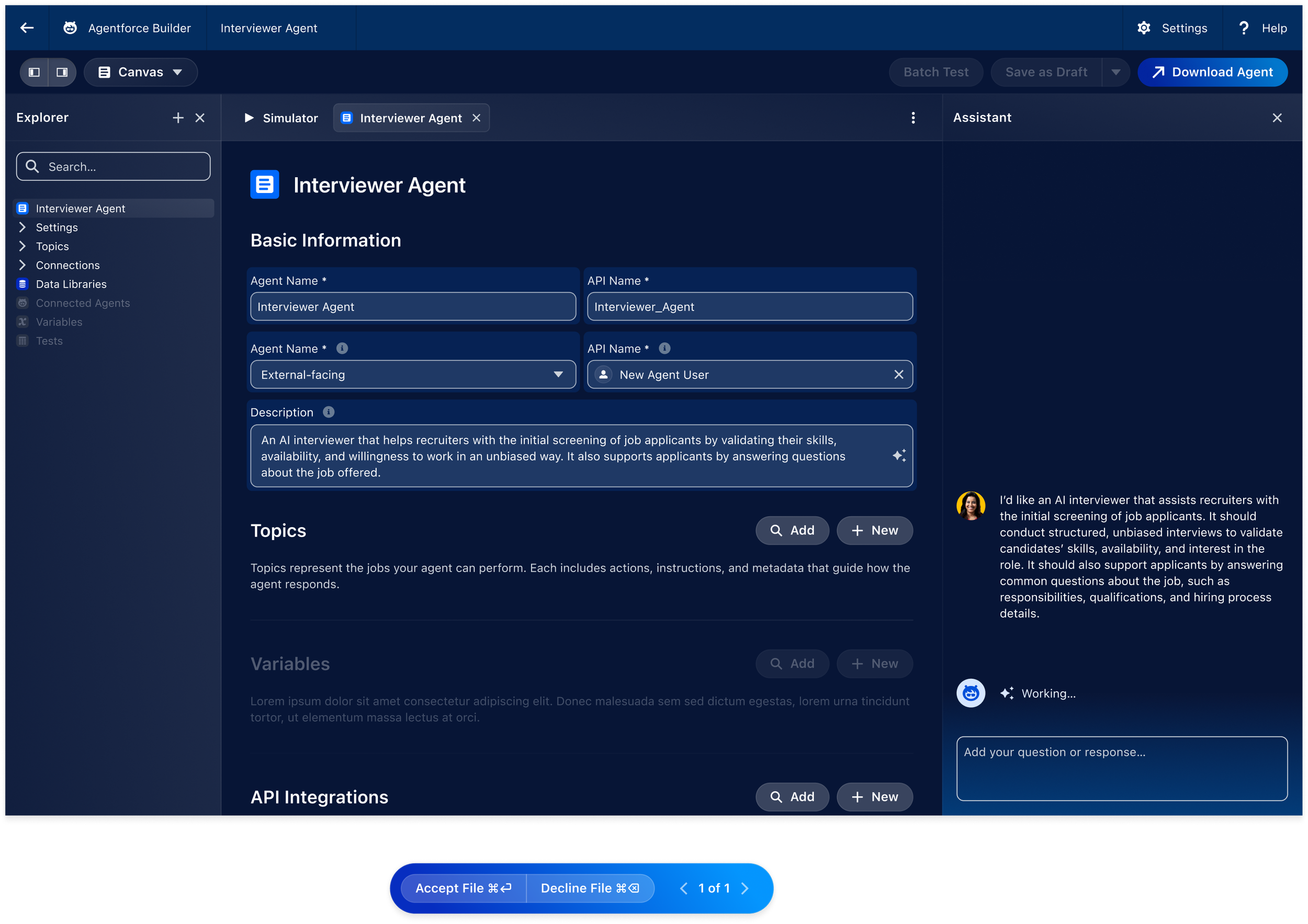
Task: Click the Explorer search field
Action: [x=114, y=166]
